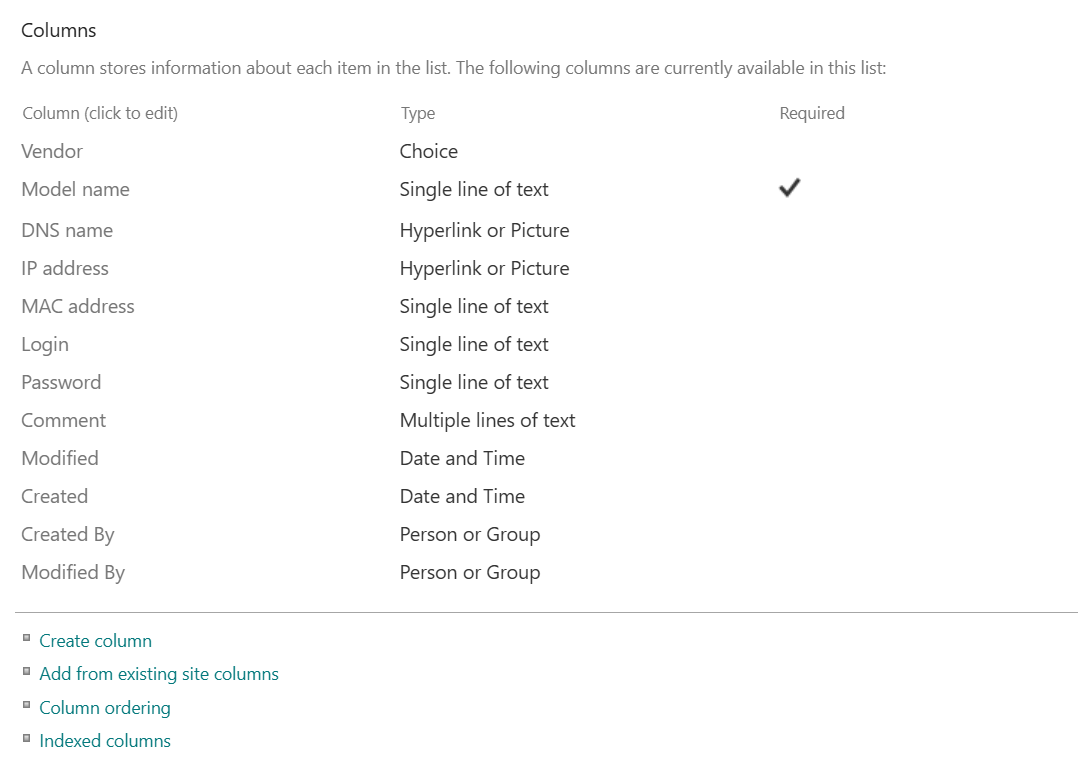This screenshot has width=1078, height=779.
Task: Click the Required checkmark for Model name
Action: pyautogui.click(x=789, y=188)
